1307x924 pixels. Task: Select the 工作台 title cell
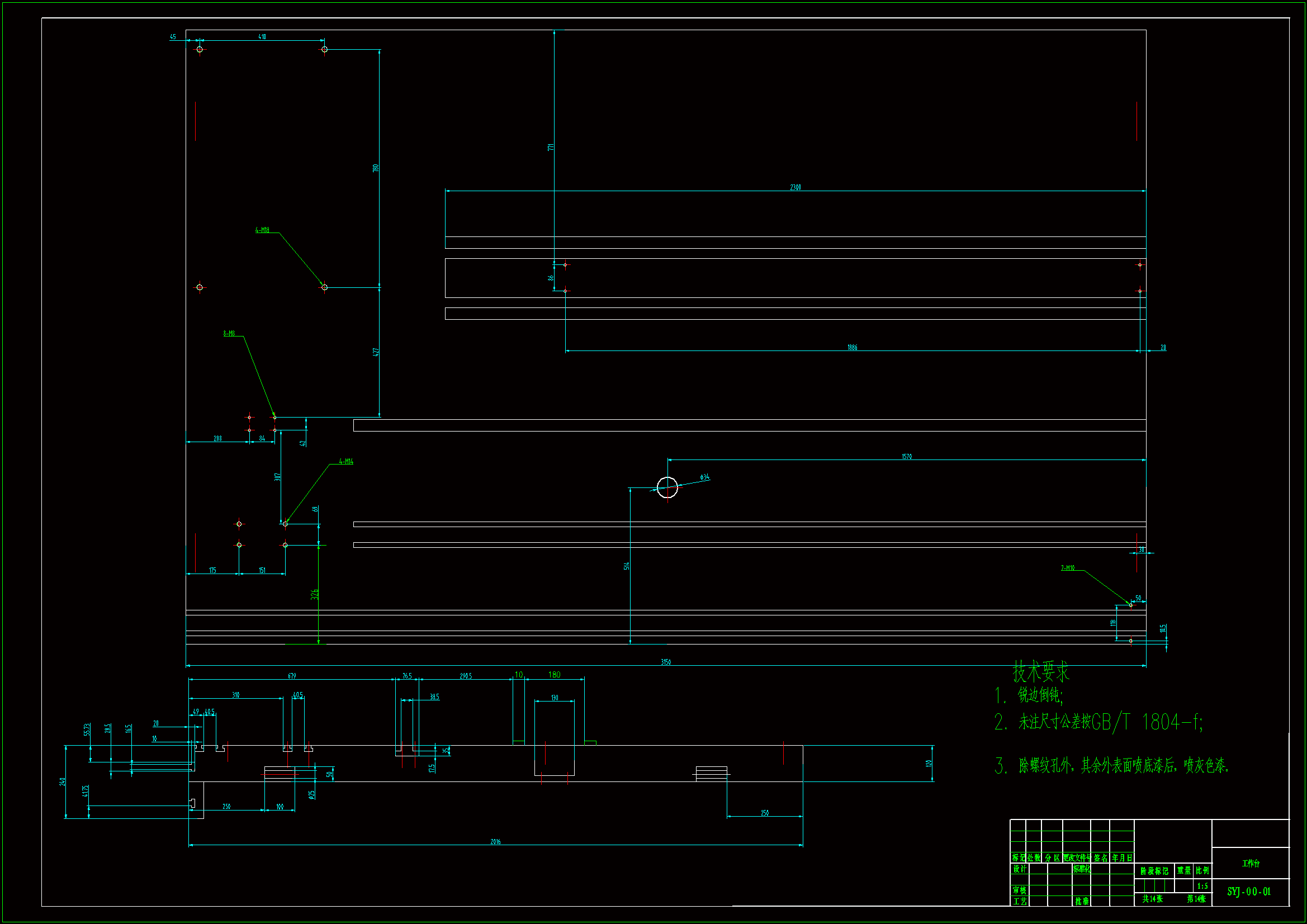click(x=1250, y=863)
